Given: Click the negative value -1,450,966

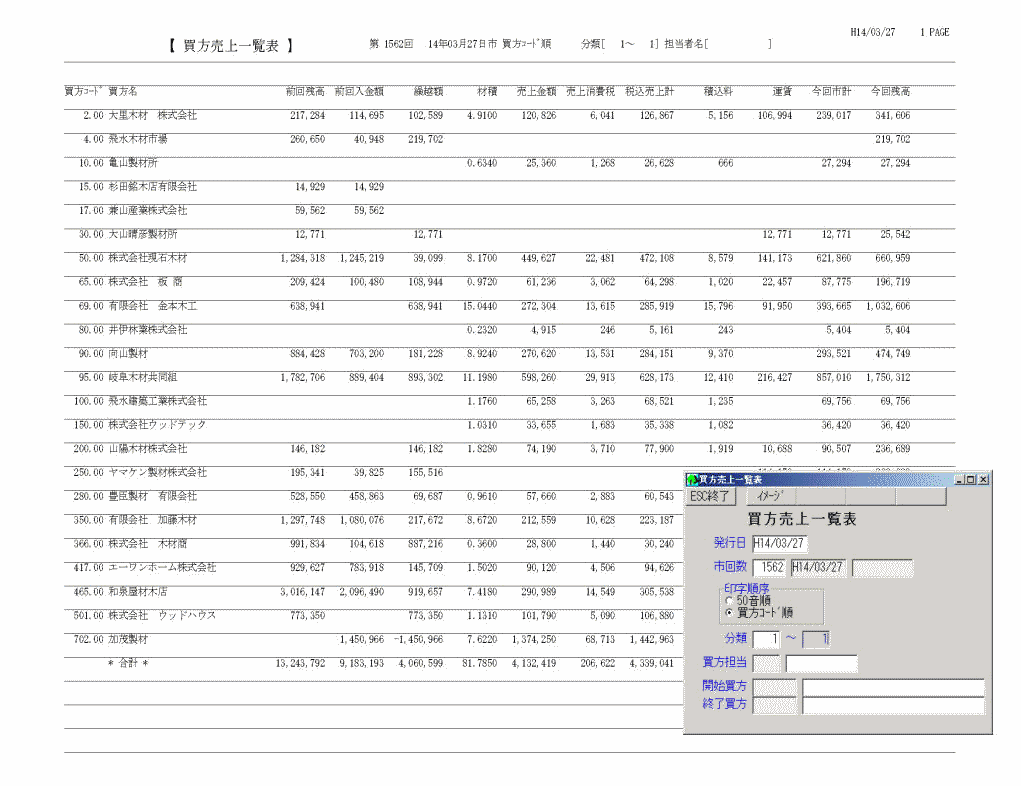Looking at the screenshot, I should click(x=418, y=639).
